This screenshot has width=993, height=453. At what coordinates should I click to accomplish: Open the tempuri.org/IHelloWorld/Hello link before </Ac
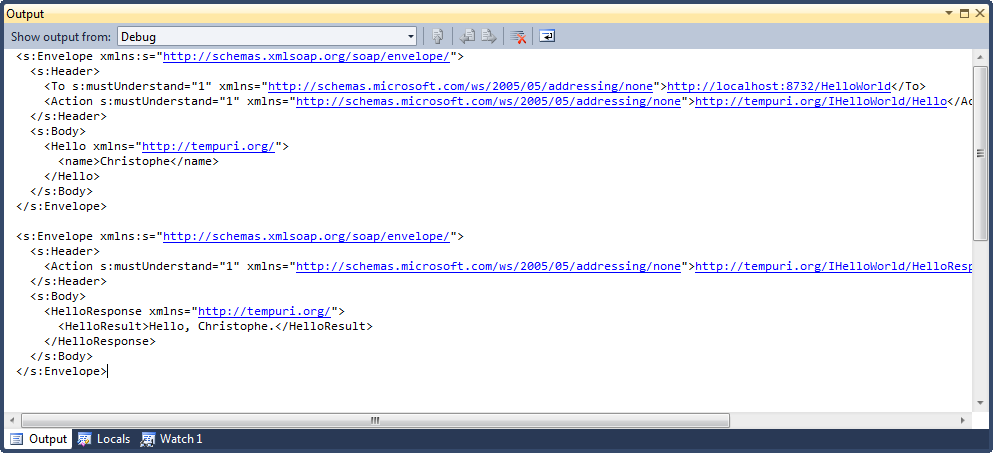[820, 101]
